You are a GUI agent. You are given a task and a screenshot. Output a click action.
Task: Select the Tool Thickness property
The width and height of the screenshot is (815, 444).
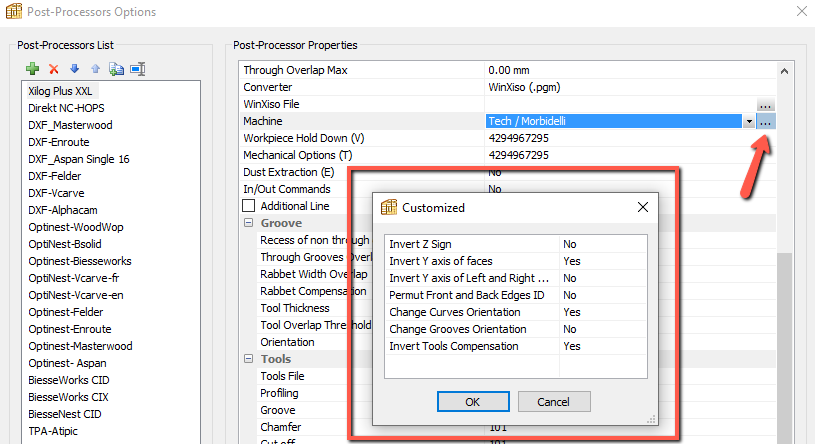point(295,308)
